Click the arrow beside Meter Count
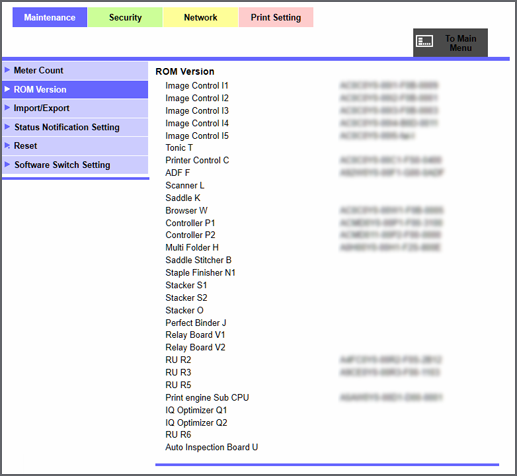This screenshot has height=476, width=517. coord(7,70)
